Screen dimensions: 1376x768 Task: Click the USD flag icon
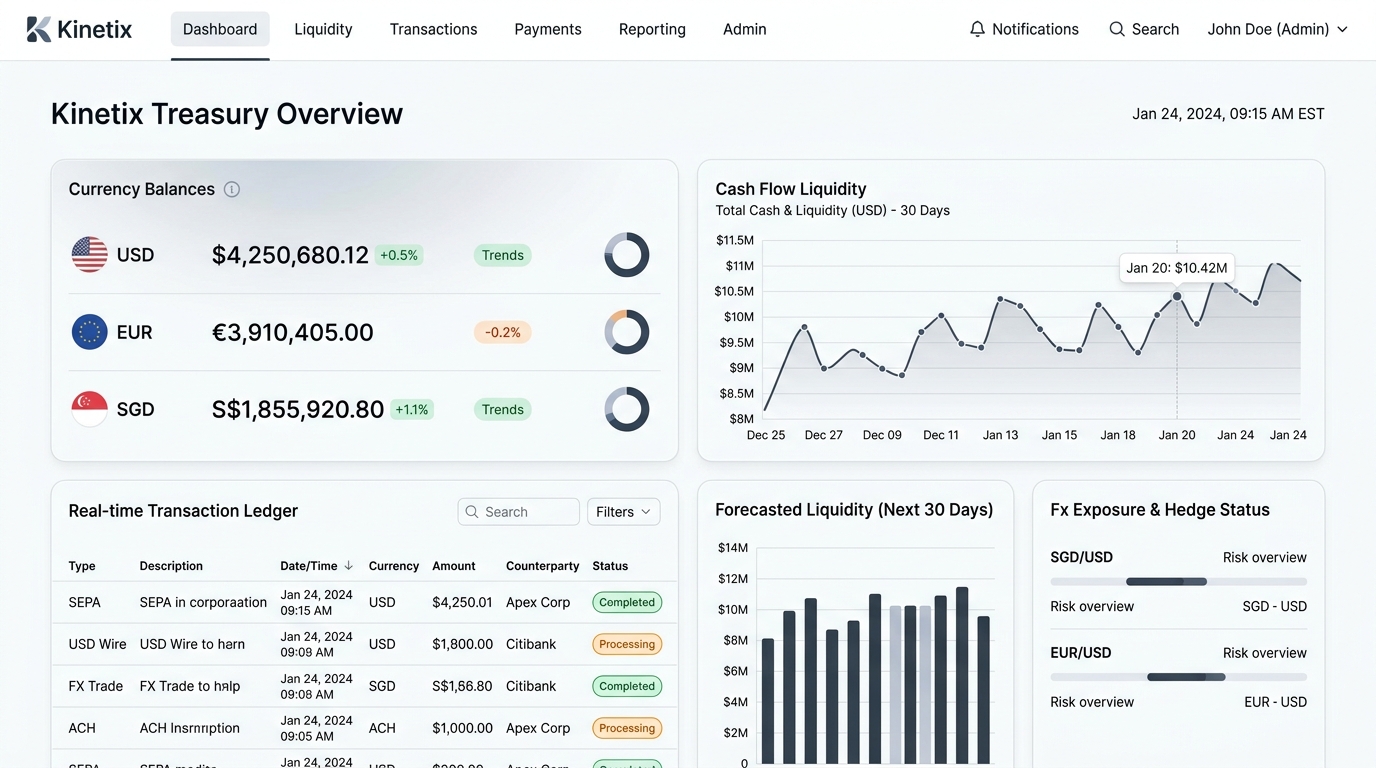click(90, 255)
